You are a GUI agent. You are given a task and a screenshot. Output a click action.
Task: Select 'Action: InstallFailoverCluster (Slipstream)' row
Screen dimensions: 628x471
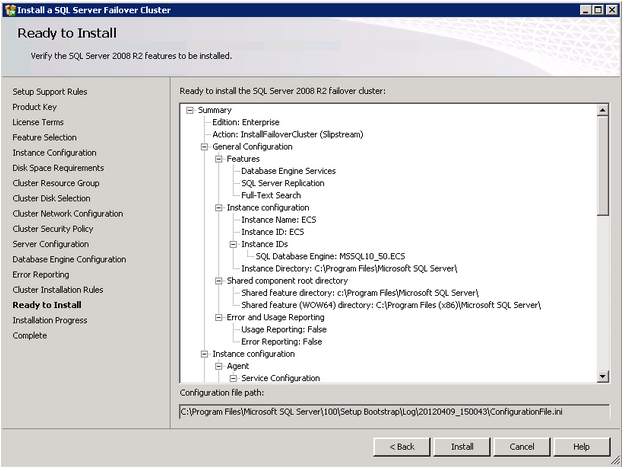click(288, 135)
